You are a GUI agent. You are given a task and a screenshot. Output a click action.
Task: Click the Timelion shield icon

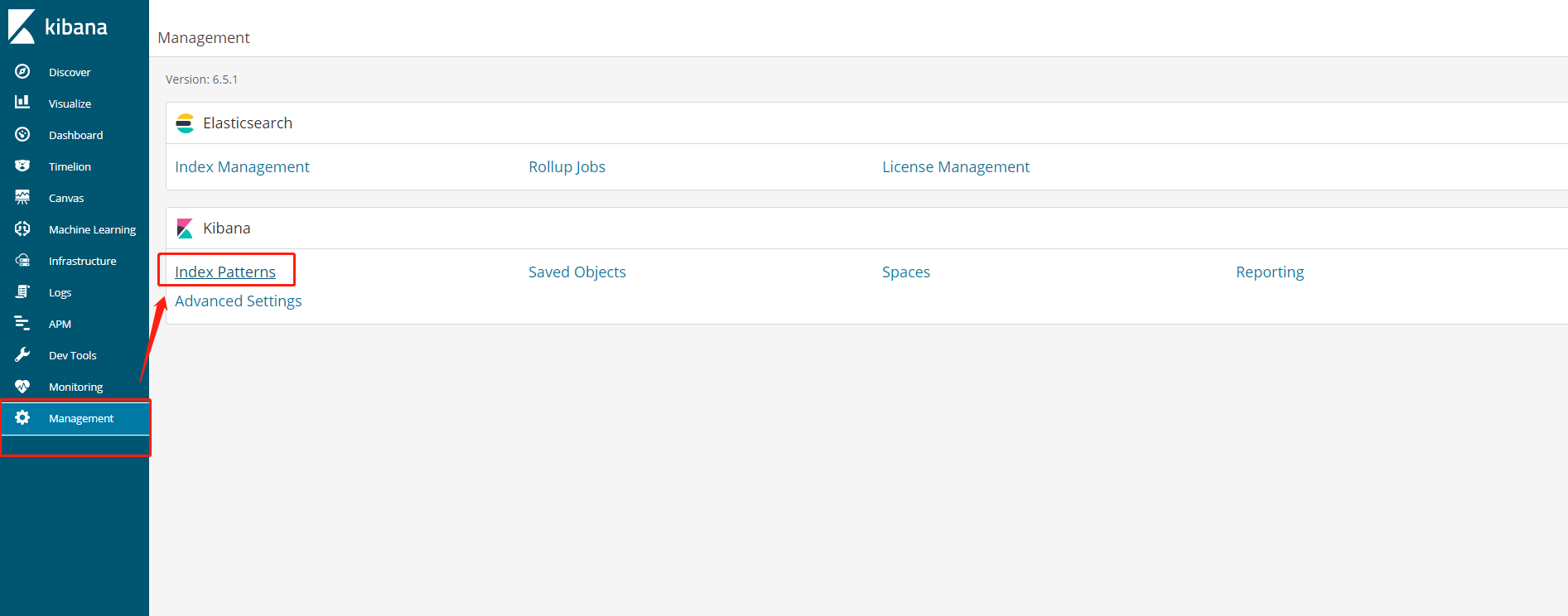(22, 166)
